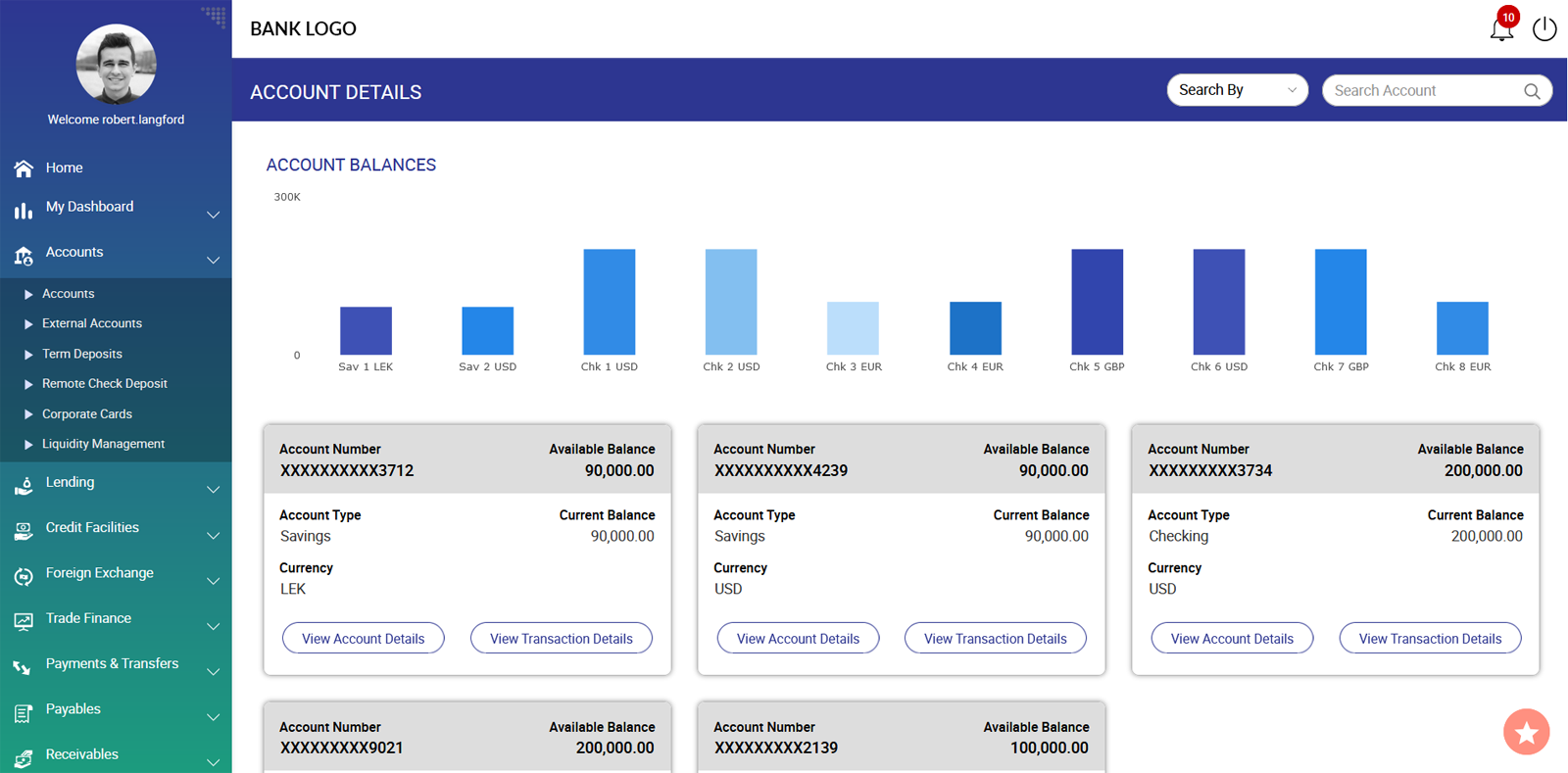Image resolution: width=1568 pixels, height=773 pixels.
Task: Go to Home in sidebar
Action: (x=65, y=168)
